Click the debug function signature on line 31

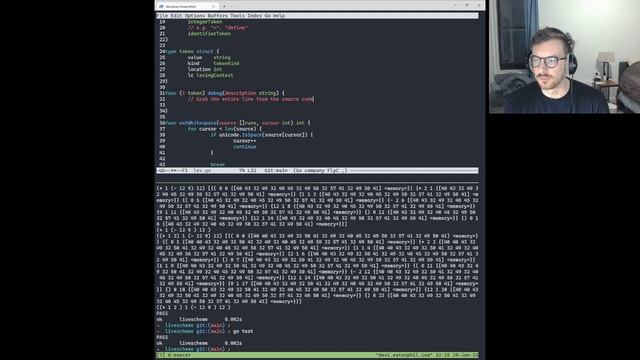225,93
